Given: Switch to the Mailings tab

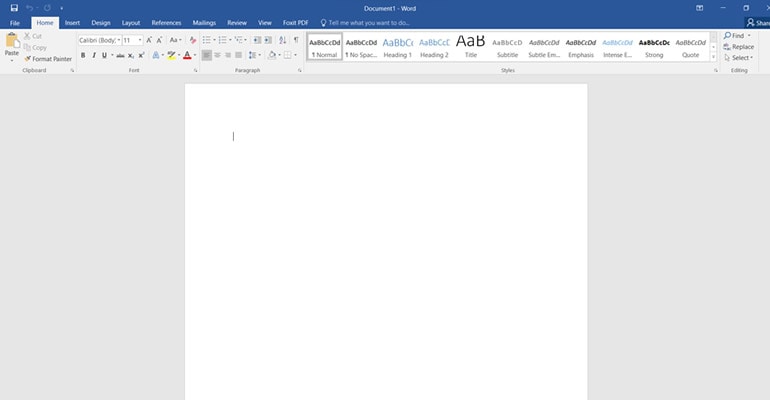Looking at the screenshot, I should [204, 23].
